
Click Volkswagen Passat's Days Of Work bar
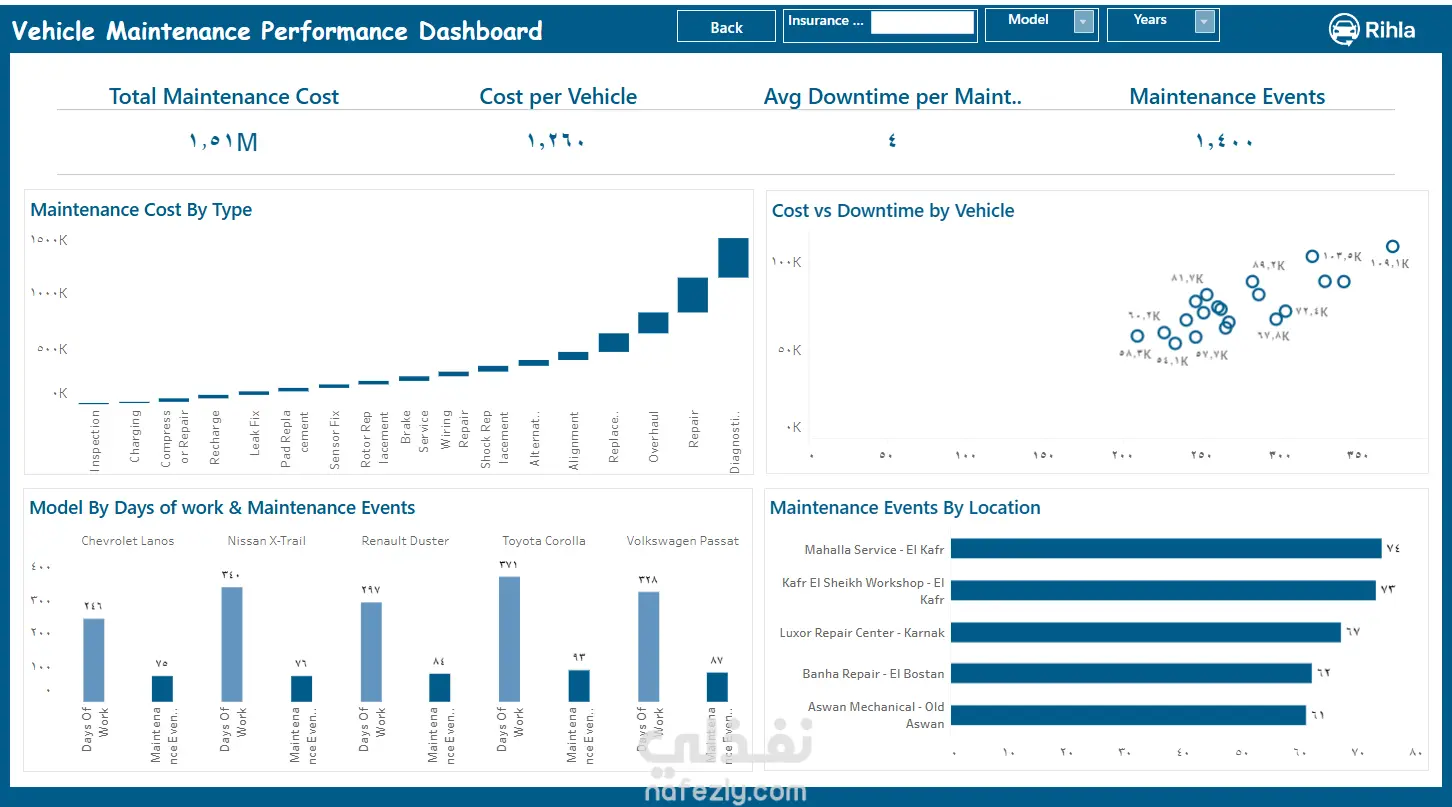648,647
